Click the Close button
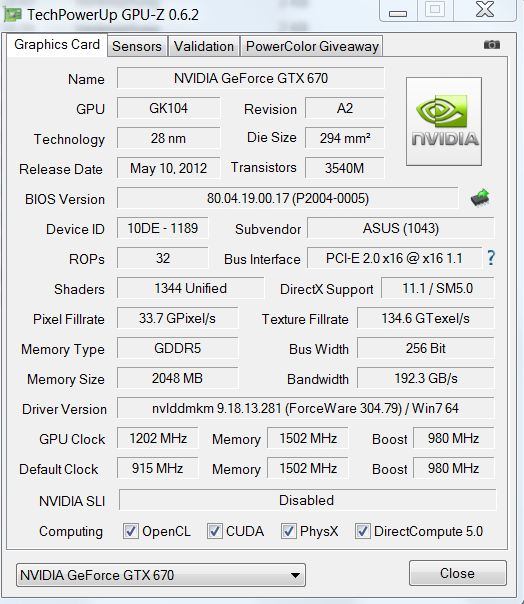The width and height of the screenshot is (524, 604). [x=457, y=573]
